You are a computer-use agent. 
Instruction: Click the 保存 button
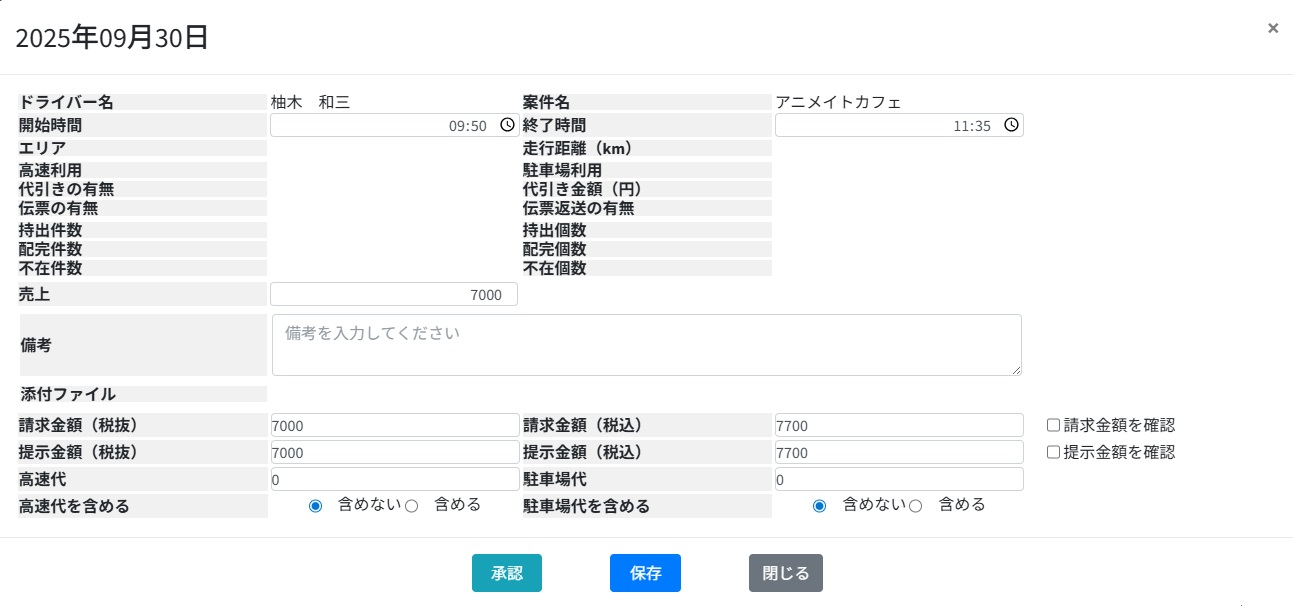[x=645, y=573]
